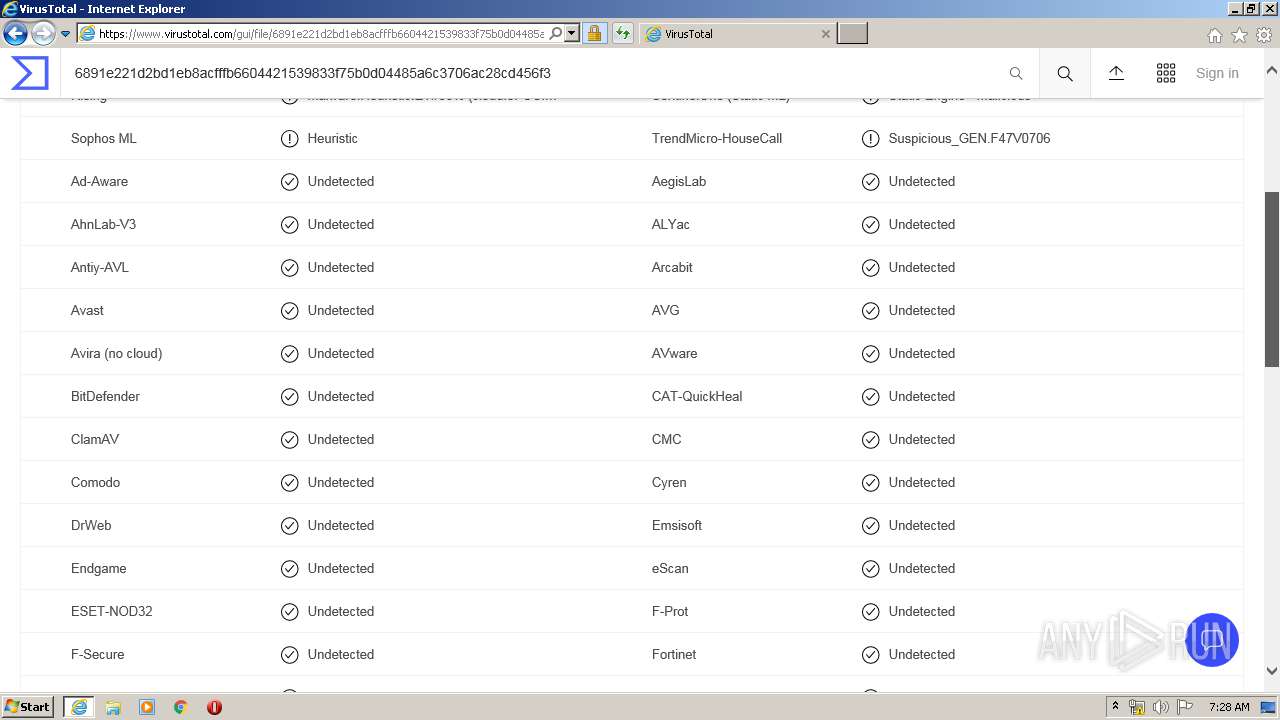Click the F-Prot engine name
This screenshot has width=1280, height=720.
pyautogui.click(x=670, y=611)
